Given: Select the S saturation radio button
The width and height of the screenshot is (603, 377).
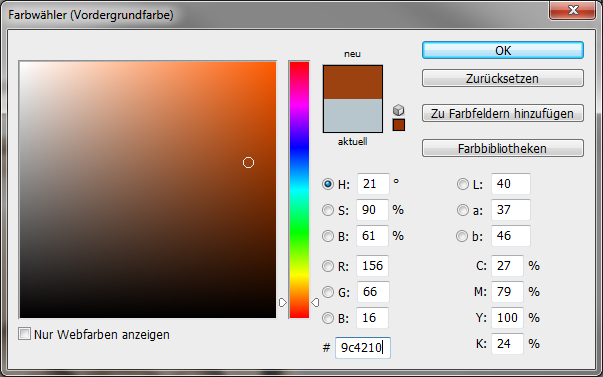Looking at the screenshot, I should pos(328,210).
